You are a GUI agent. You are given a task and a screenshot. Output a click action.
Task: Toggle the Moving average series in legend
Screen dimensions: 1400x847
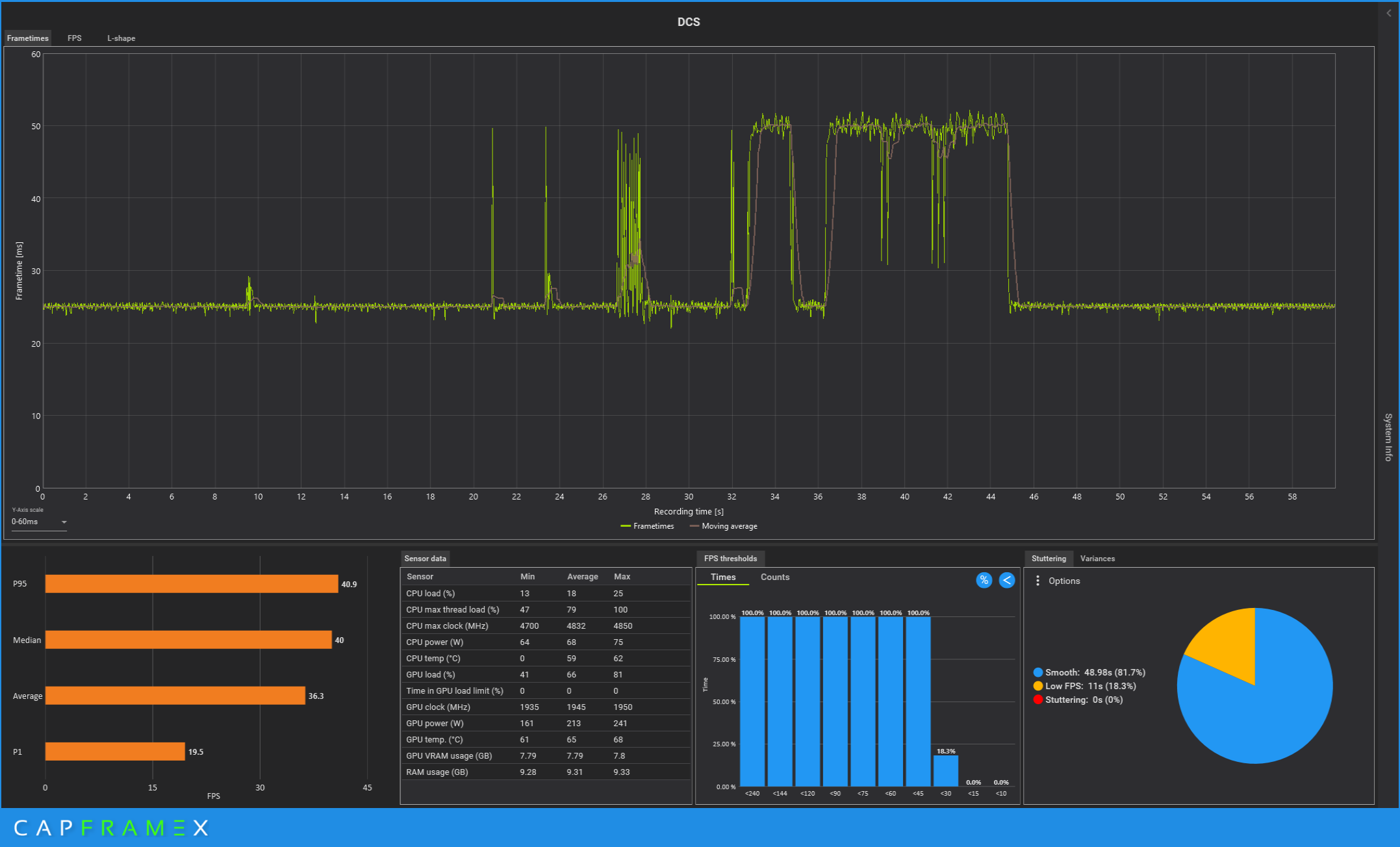723,526
